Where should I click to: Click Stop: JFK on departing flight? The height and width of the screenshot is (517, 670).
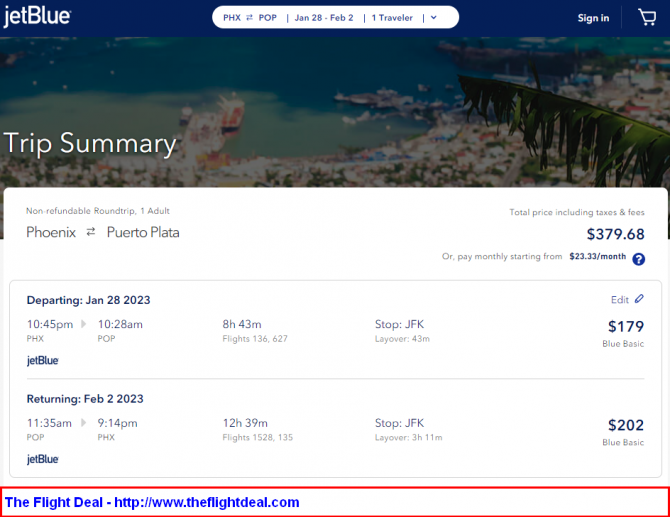(x=400, y=324)
